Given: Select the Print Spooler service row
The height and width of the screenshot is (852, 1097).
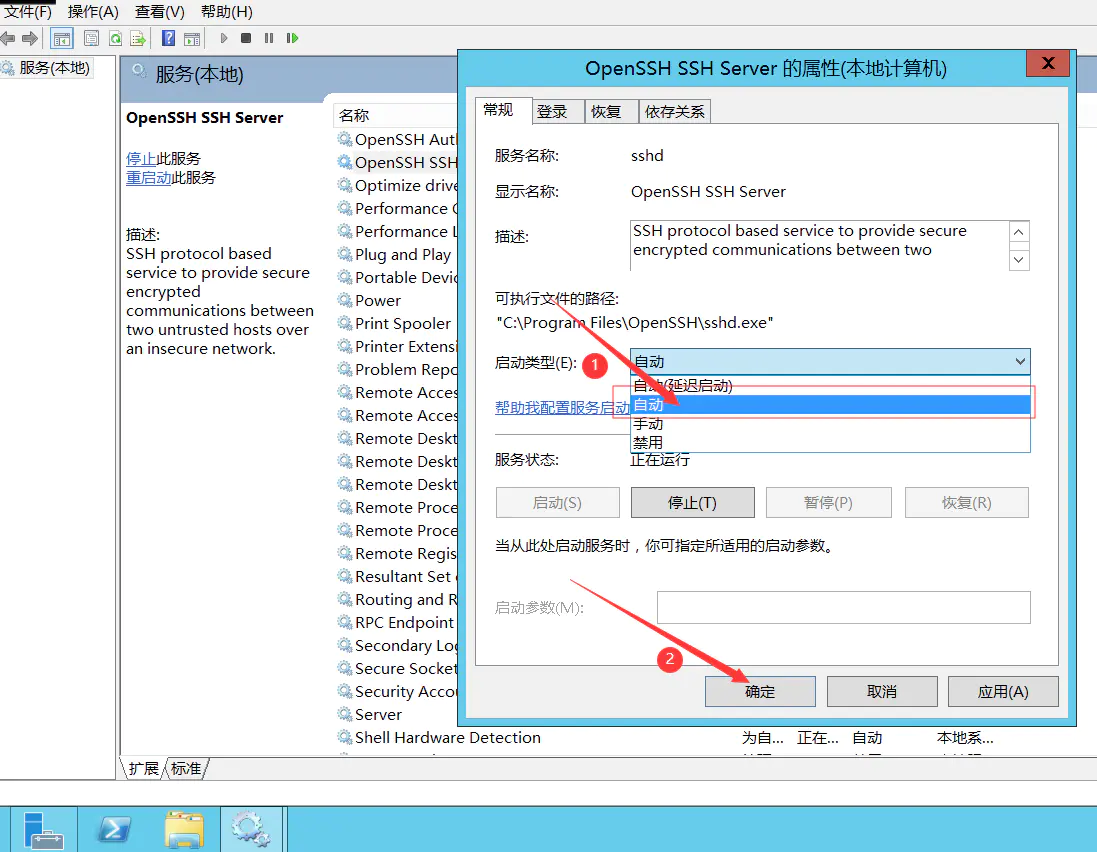Looking at the screenshot, I should click(397, 324).
